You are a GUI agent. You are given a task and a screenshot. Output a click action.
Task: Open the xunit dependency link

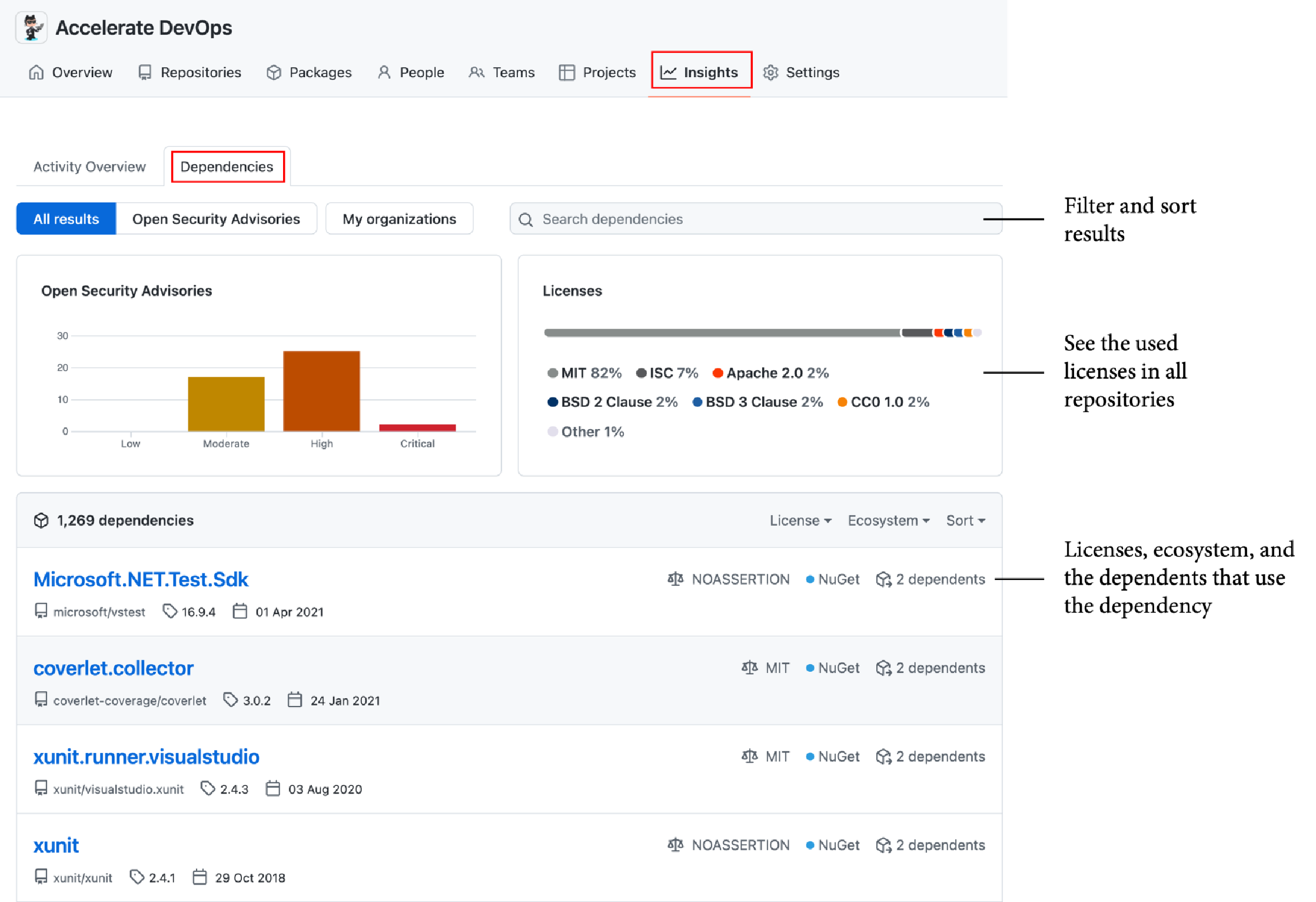pyautogui.click(x=56, y=845)
